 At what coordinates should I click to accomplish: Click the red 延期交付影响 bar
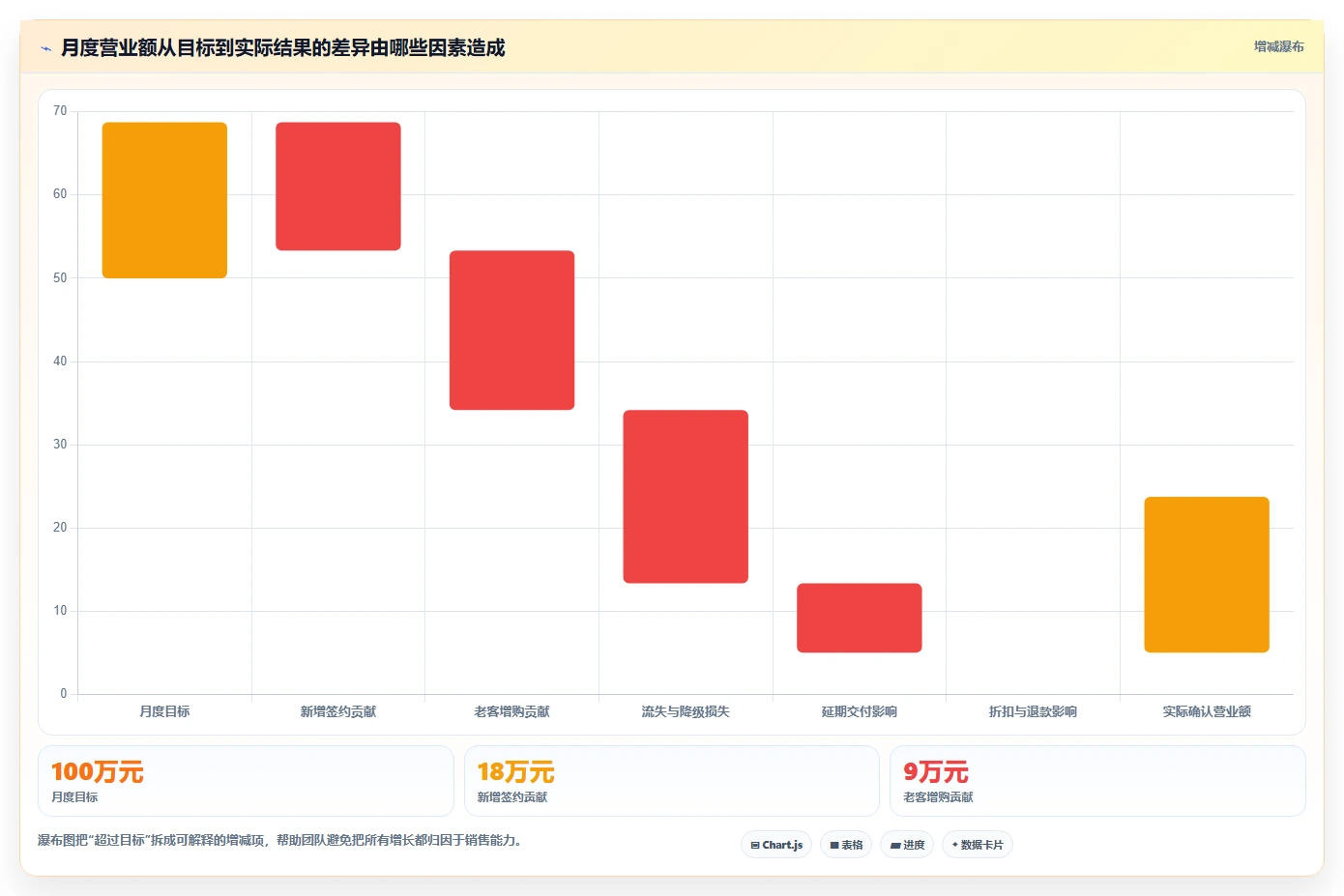click(860, 618)
